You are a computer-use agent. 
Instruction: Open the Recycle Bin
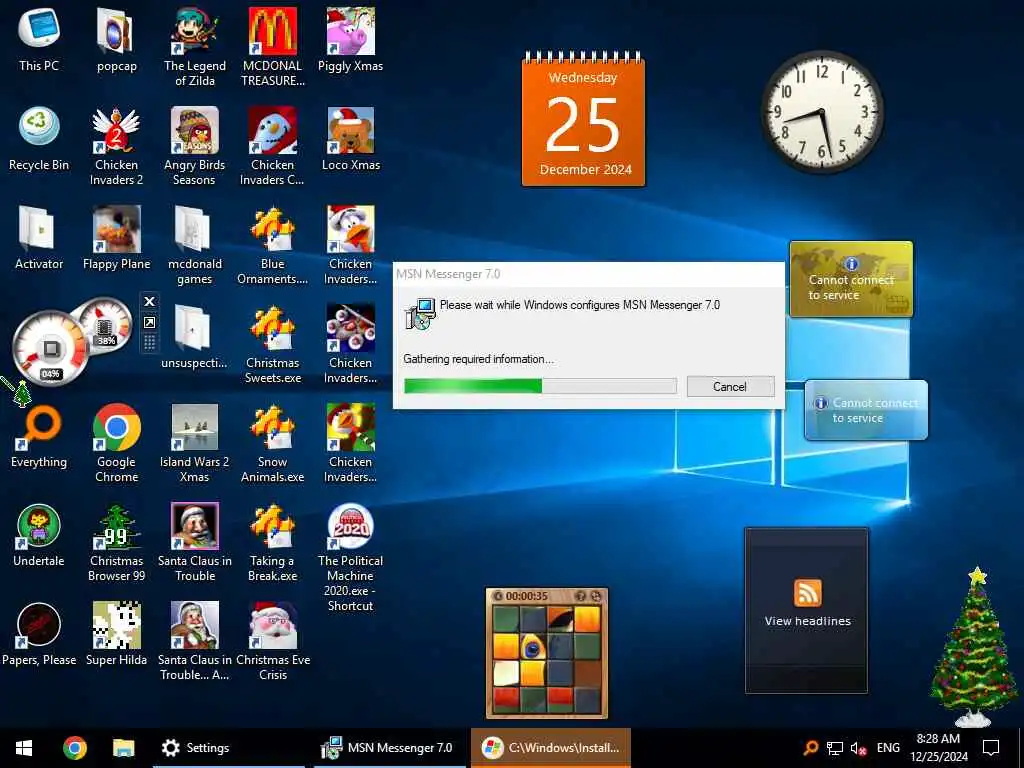click(x=39, y=138)
